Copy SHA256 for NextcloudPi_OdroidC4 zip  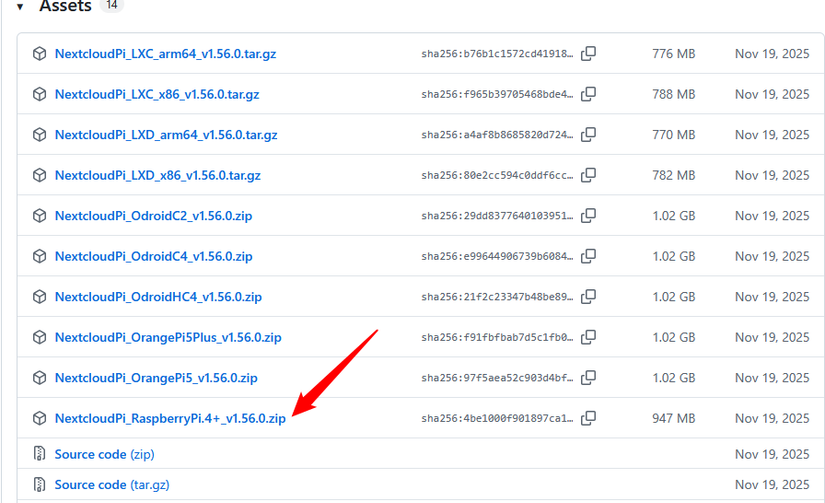point(588,256)
